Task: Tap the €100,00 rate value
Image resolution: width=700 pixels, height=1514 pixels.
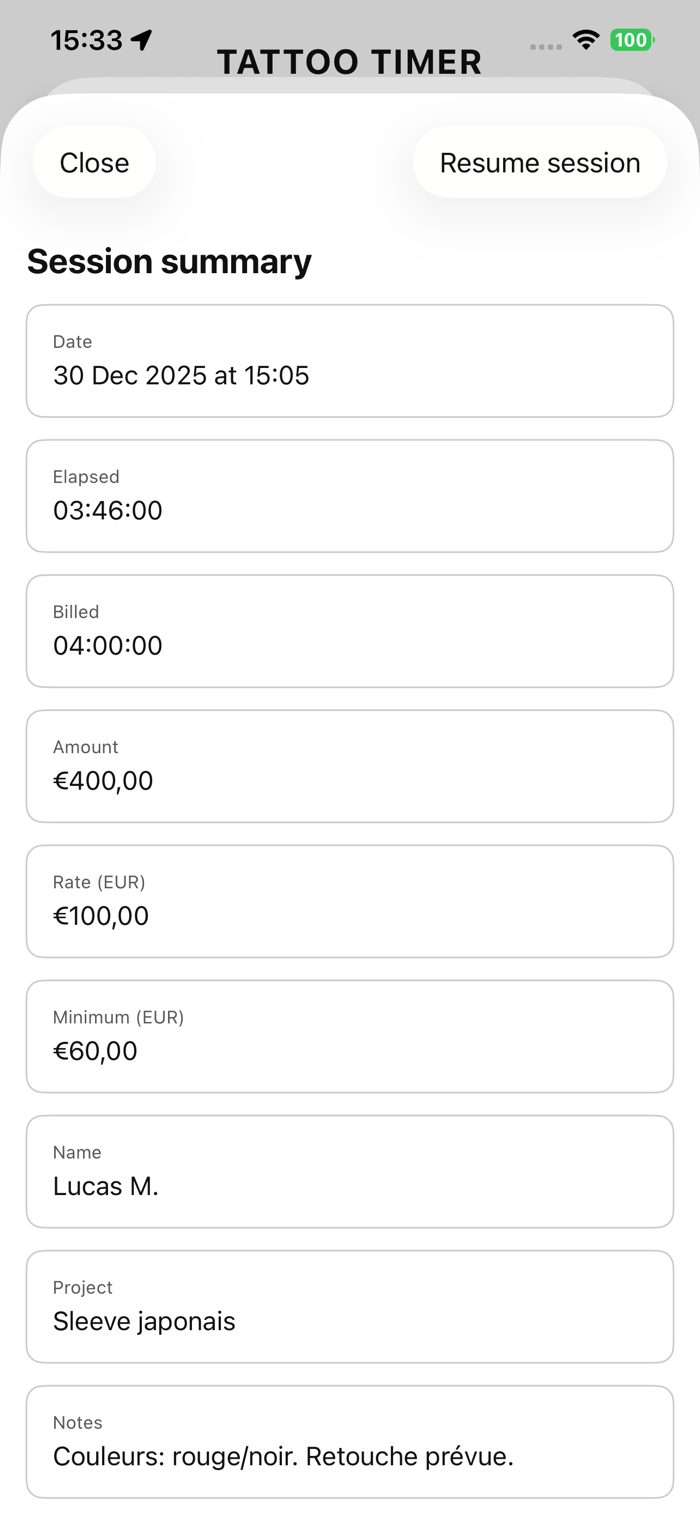Action: click(x=101, y=916)
